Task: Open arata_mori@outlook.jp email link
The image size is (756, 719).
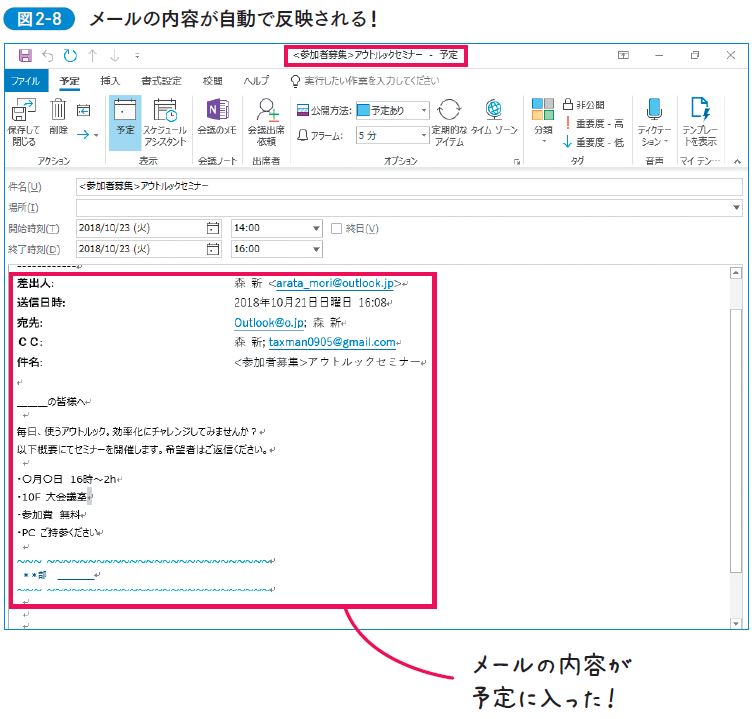Action: [x=335, y=283]
